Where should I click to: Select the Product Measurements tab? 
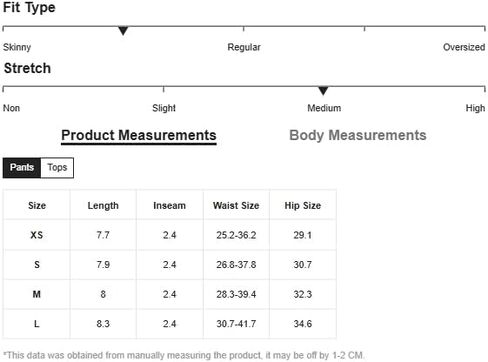pyautogui.click(x=139, y=136)
